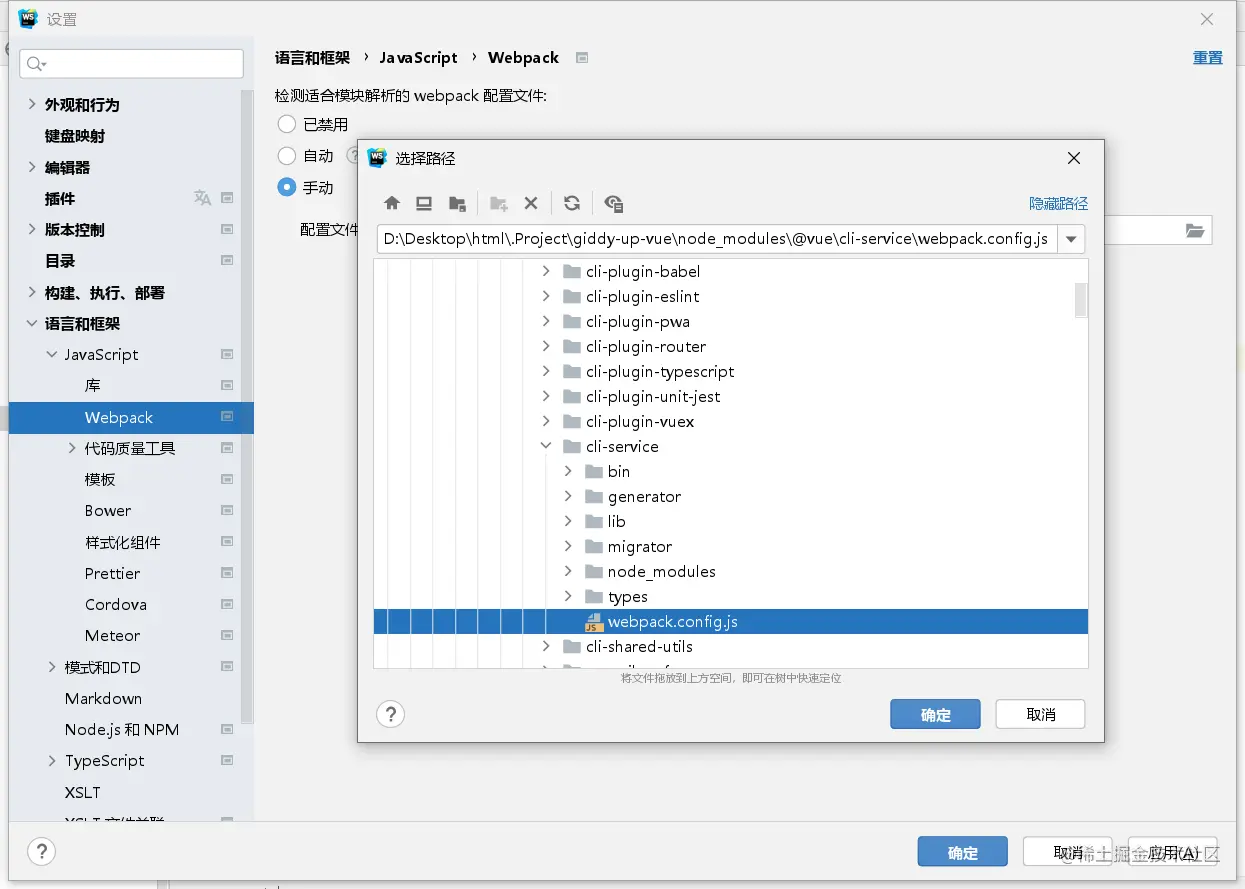Toggle show hidden files and directories icon

tap(614, 203)
